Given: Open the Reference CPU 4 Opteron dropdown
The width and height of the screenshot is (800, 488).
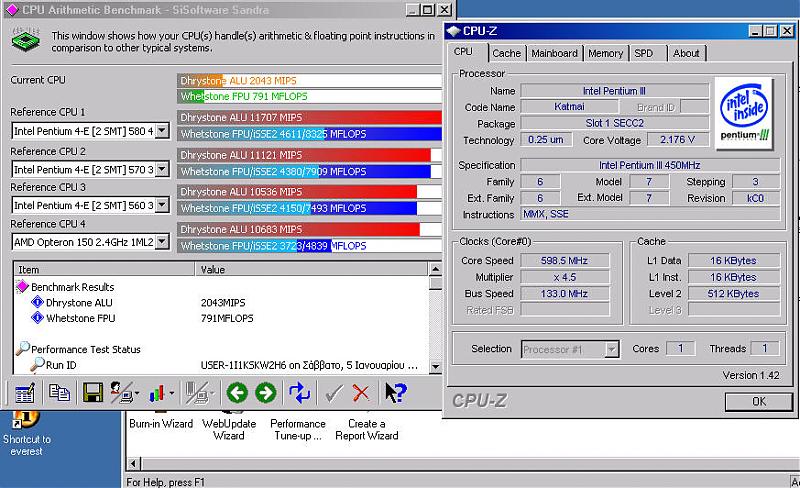Looking at the screenshot, I should [162, 242].
